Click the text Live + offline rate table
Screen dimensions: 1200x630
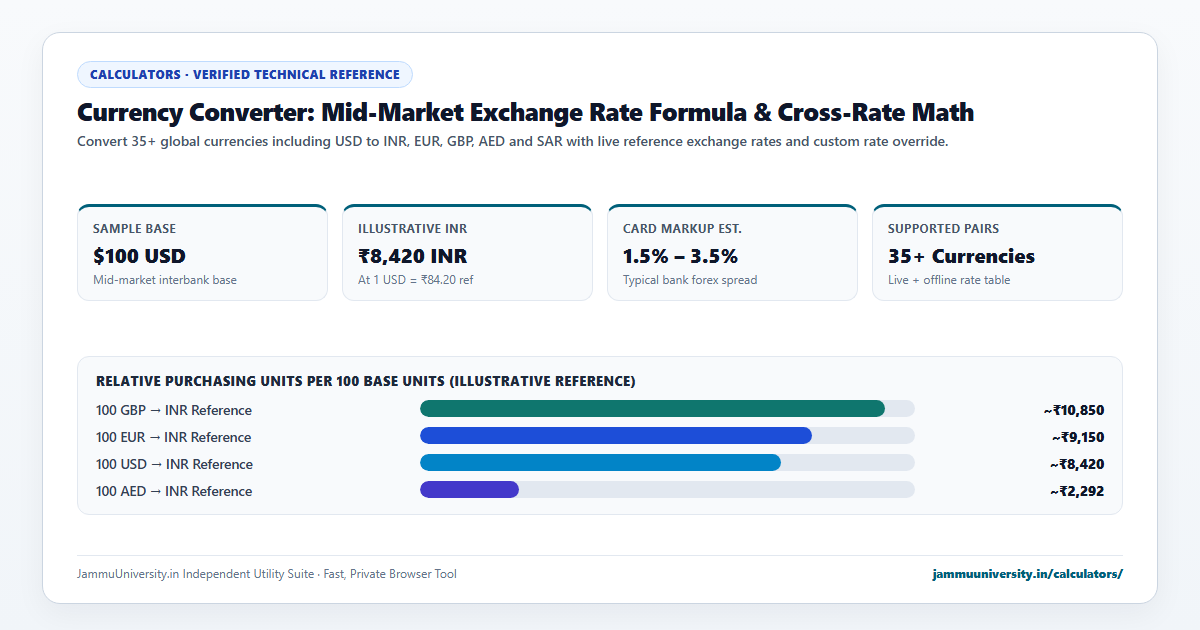coord(949,280)
